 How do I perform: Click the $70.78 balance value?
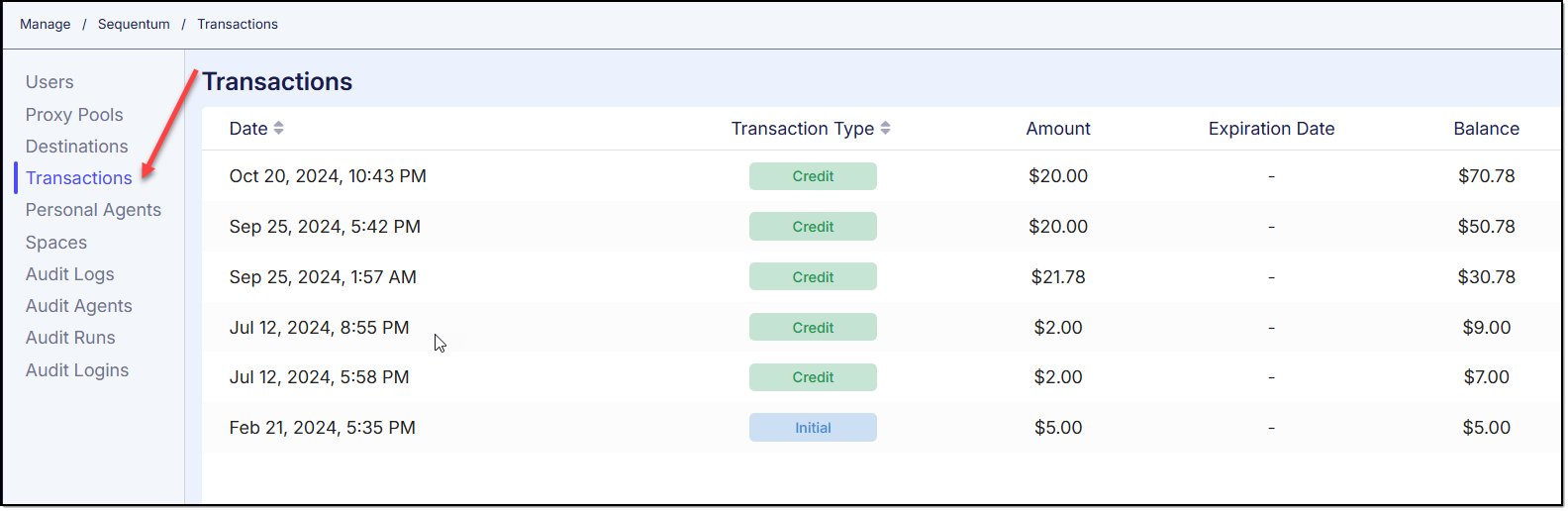1486,176
